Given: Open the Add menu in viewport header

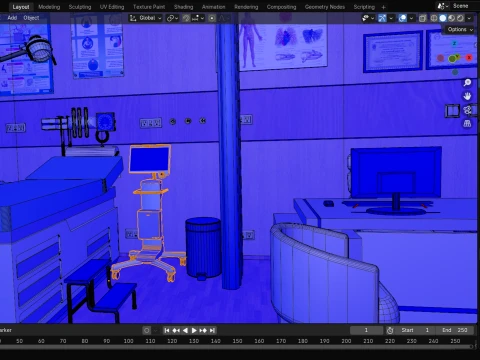Looking at the screenshot, I should pyautogui.click(x=12, y=18).
